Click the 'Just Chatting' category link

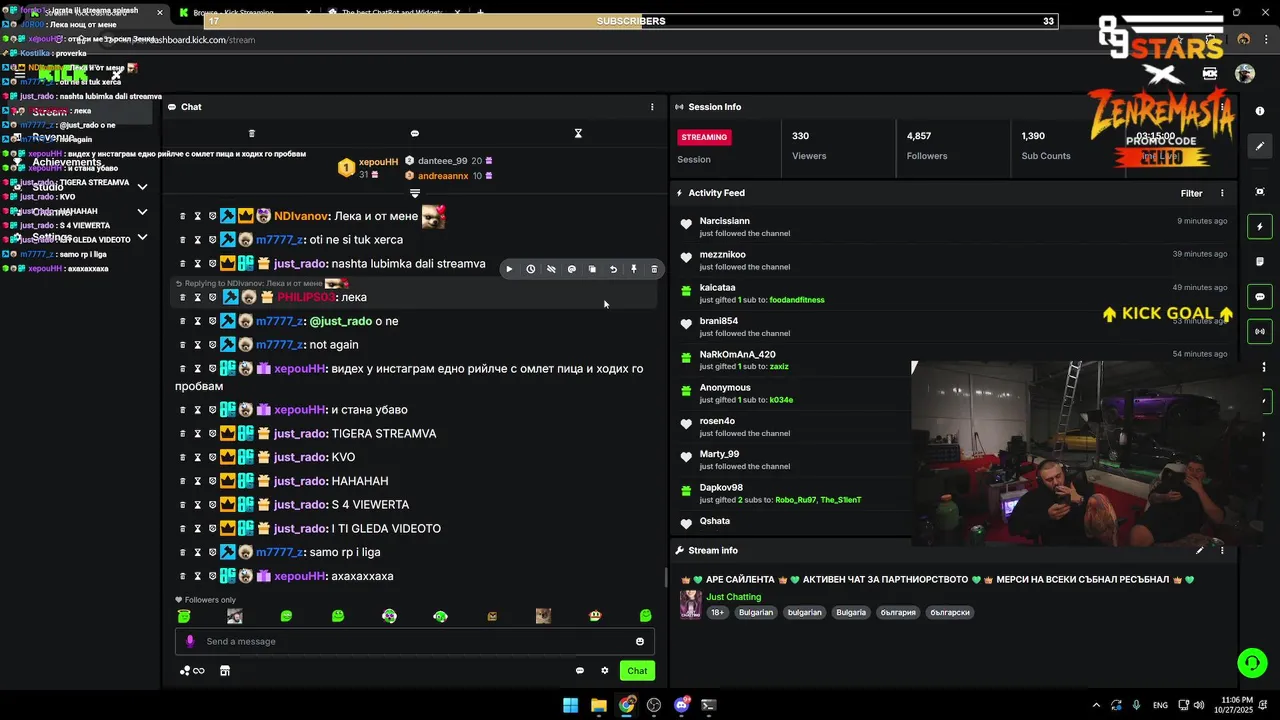[733, 597]
